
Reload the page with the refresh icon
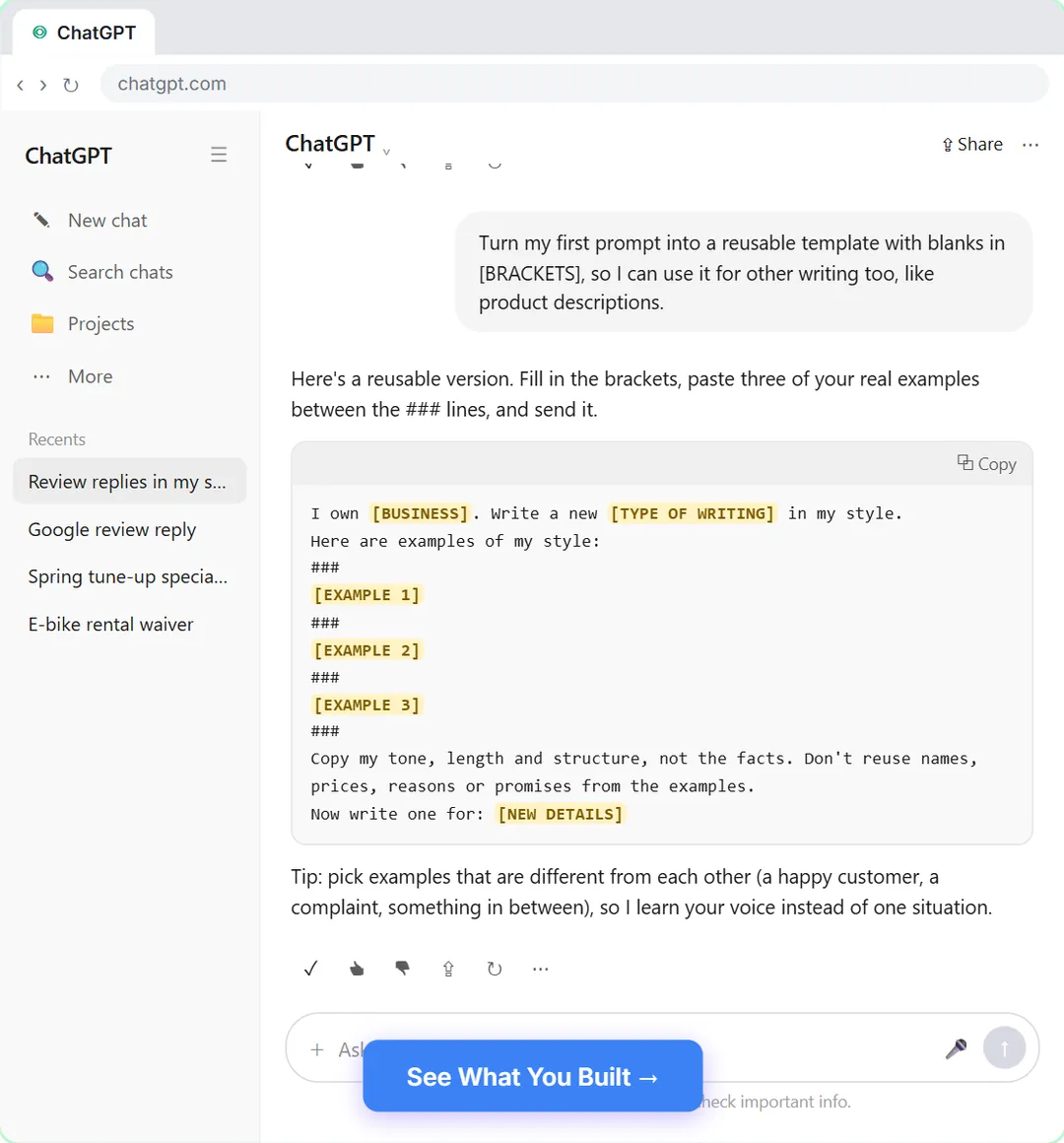71,85
